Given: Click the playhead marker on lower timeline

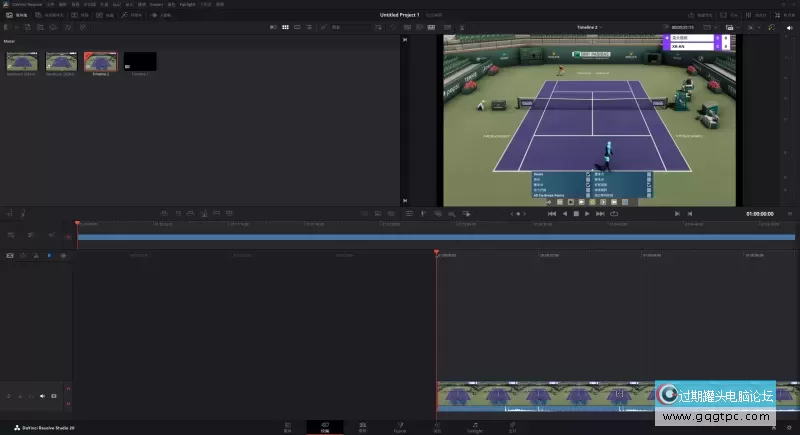Looking at the screenshot, I should (x=436, y=252).
